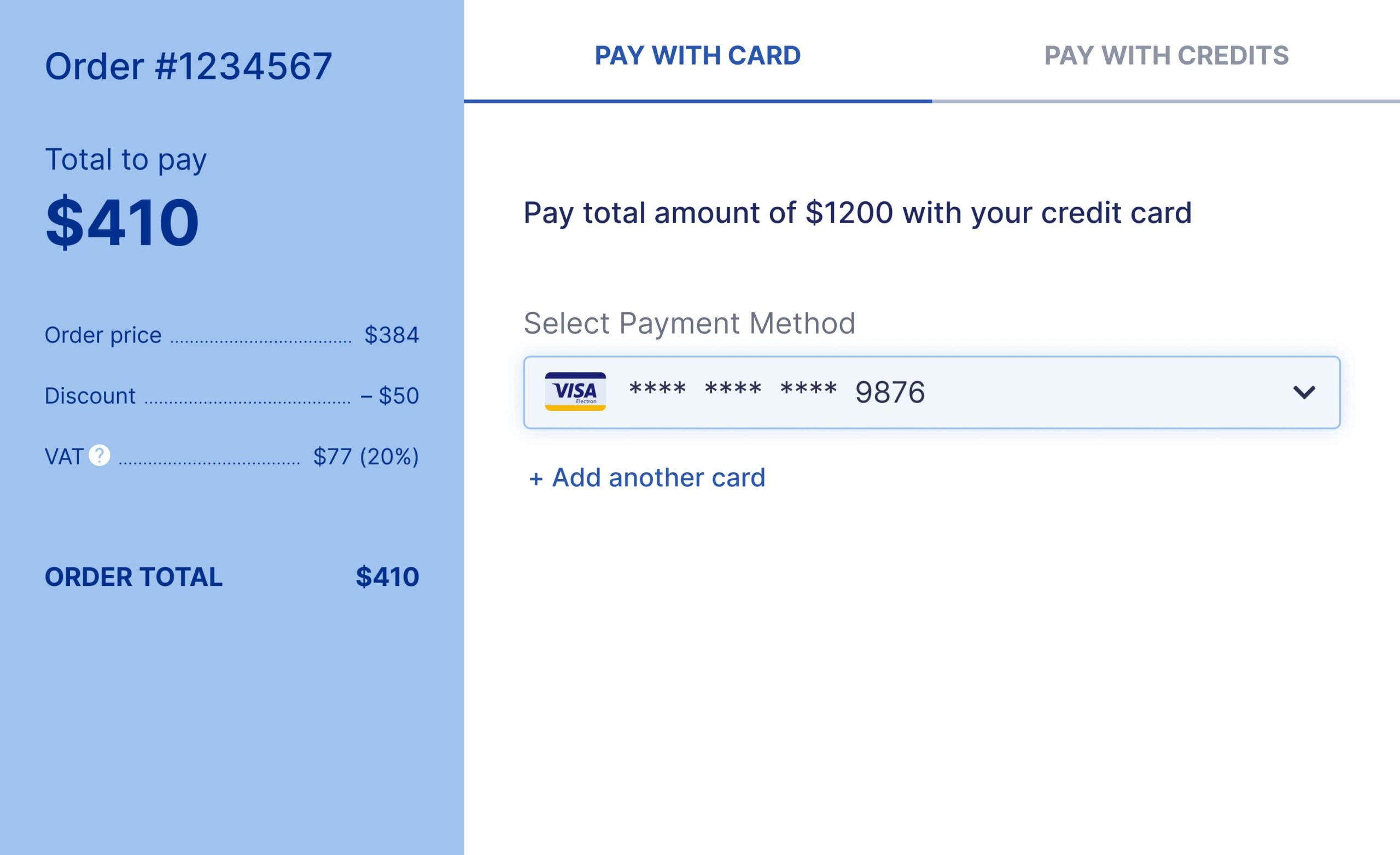Click the VAT help question mark icon
The width and height of the screenshot is (1400, 855).
pos(100,455)
